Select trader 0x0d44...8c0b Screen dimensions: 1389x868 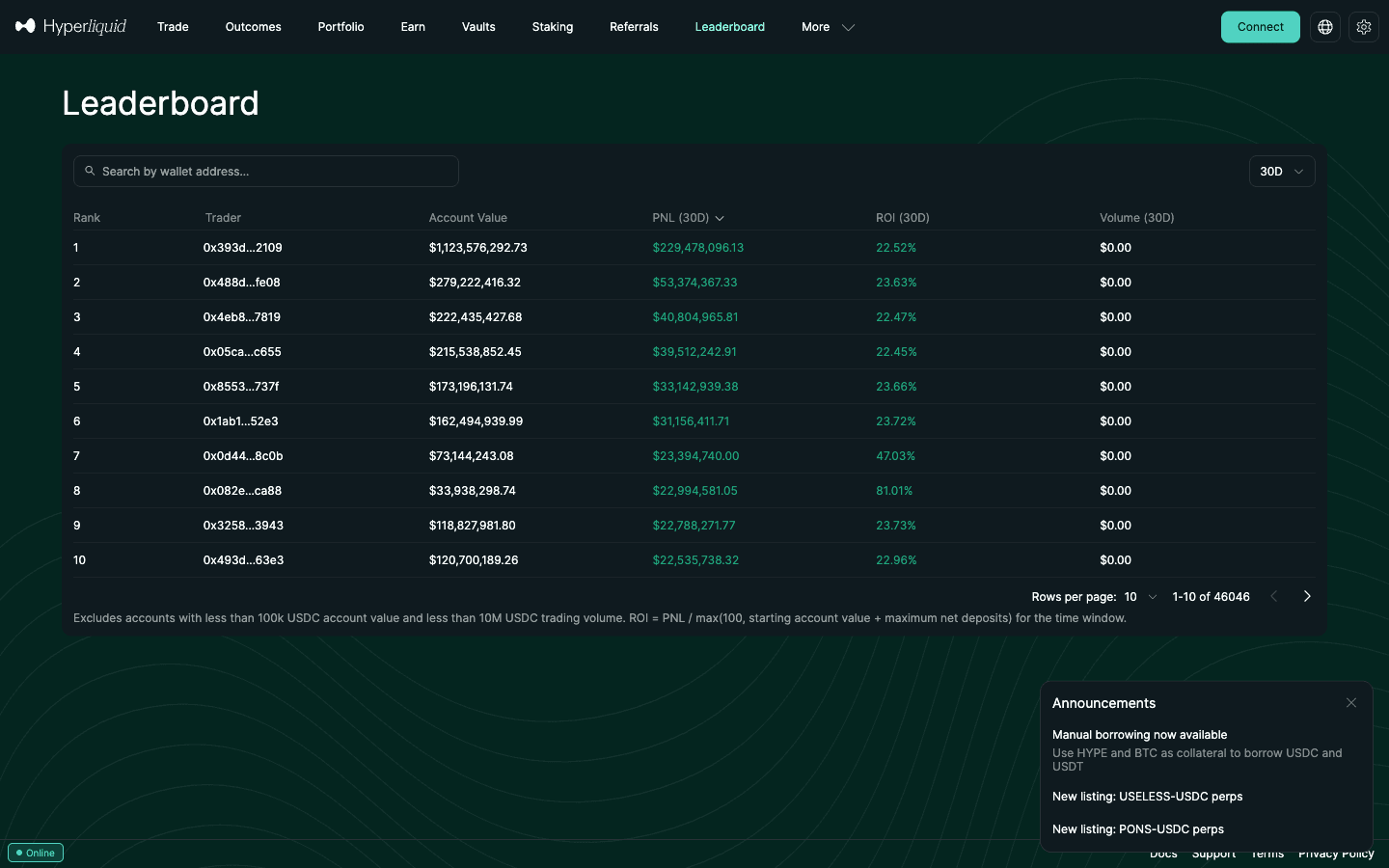pos(243,456)
